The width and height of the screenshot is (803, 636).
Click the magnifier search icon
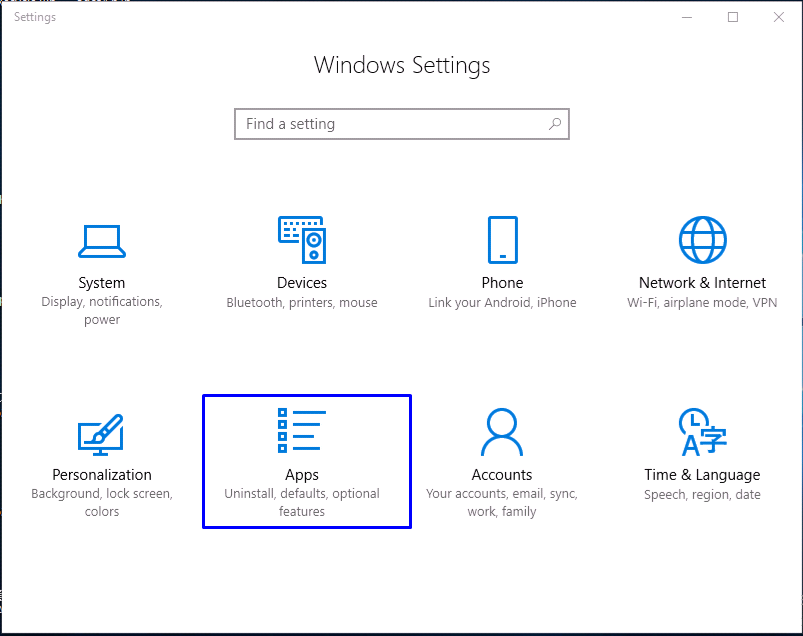[x=555, y=124]
